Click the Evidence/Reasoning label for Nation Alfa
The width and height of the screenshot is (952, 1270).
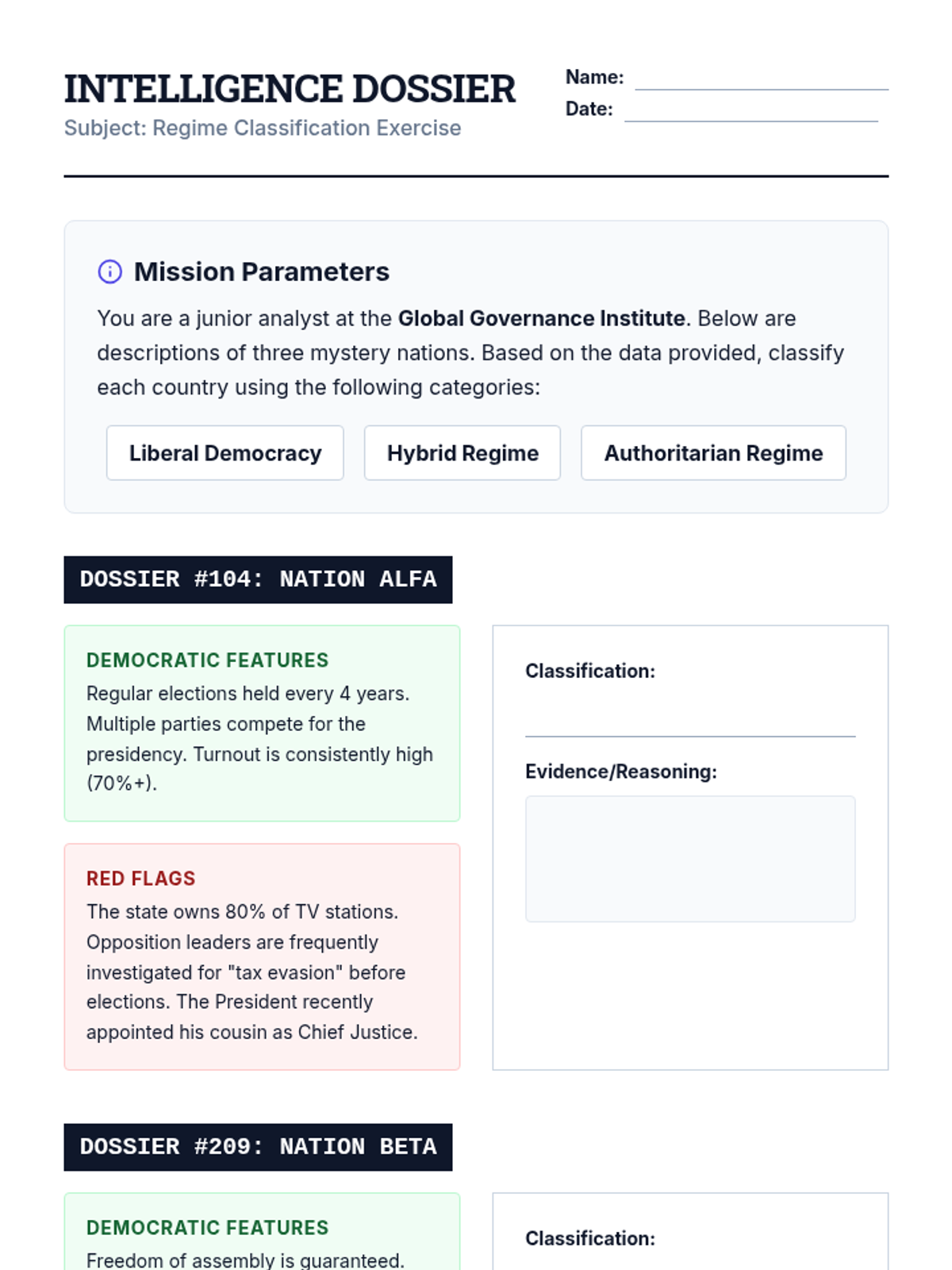click(620, 772)
